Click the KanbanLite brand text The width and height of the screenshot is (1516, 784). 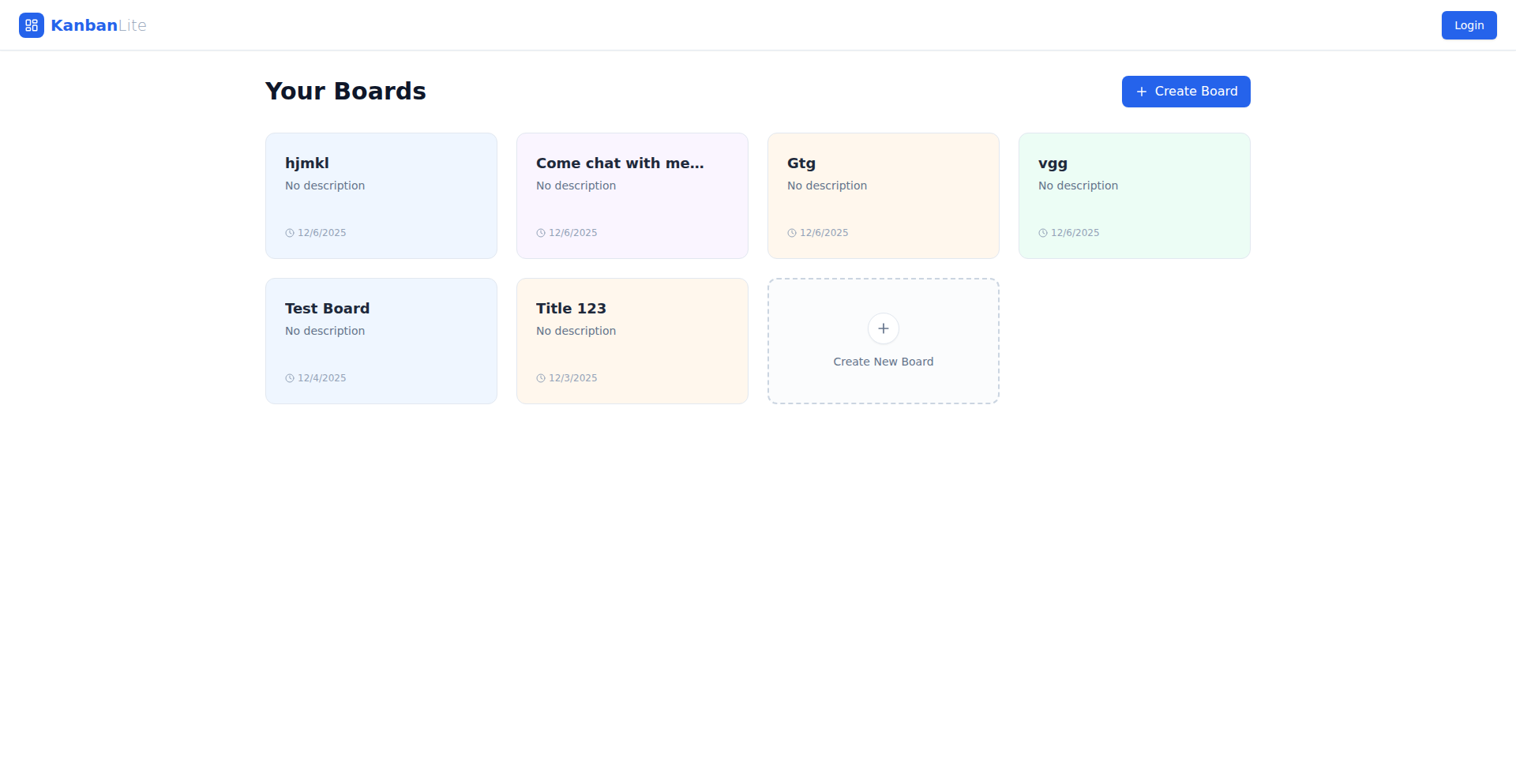pos(98,24)
